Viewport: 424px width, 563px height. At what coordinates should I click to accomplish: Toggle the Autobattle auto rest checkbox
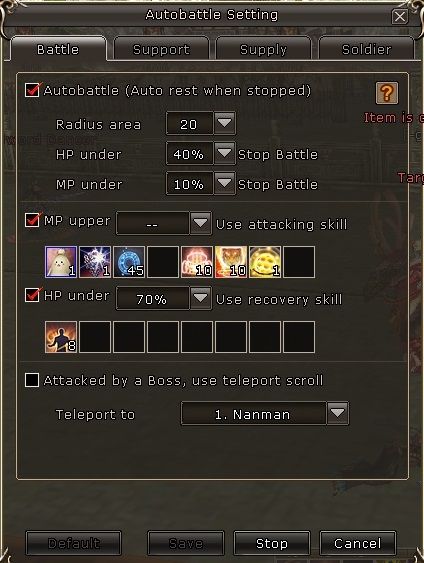(32, 90)
